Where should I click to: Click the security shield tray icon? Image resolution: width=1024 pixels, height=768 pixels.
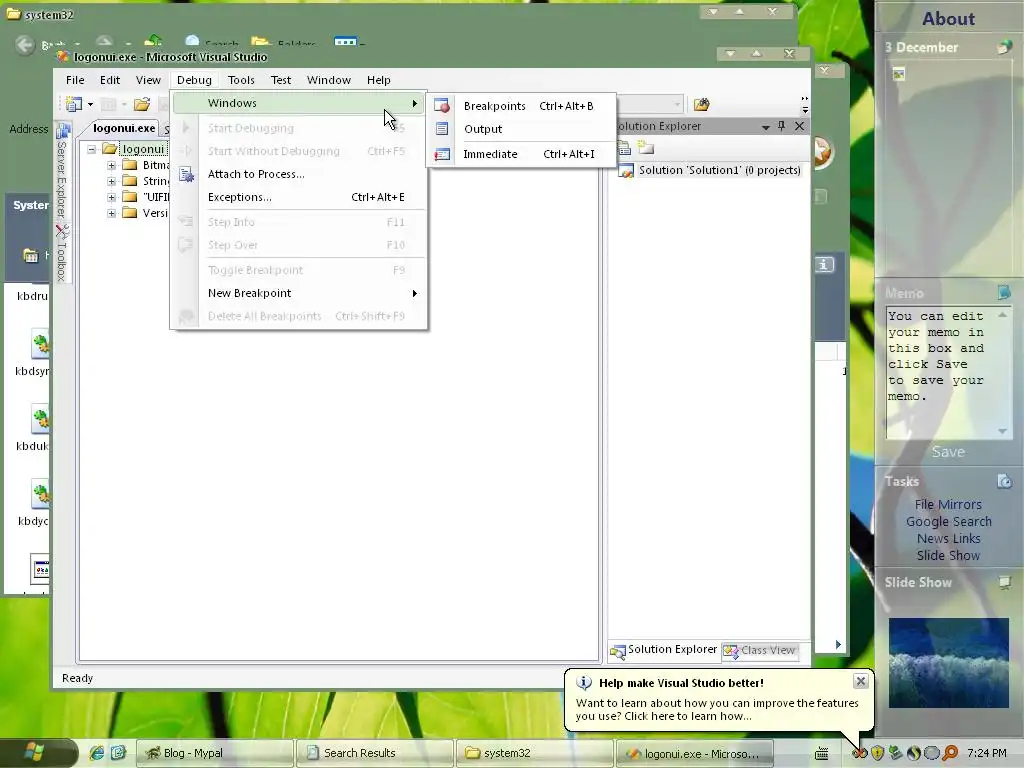(x=877, y=753)
